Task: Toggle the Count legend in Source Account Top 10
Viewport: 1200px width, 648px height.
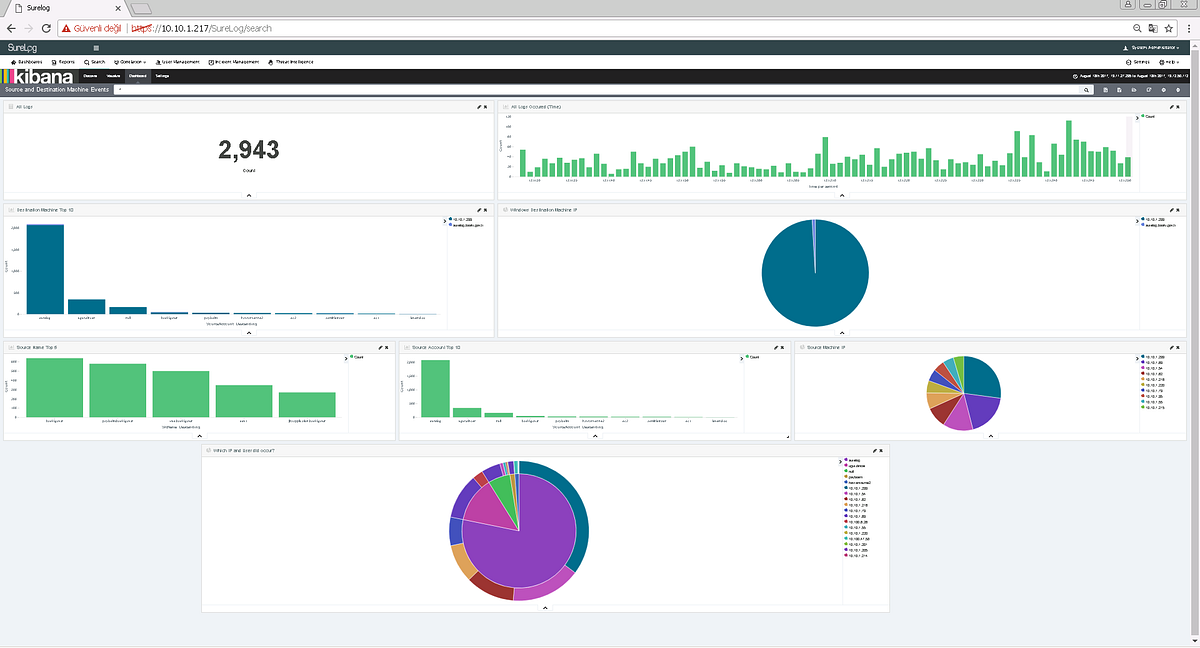Action: (754, 356)
